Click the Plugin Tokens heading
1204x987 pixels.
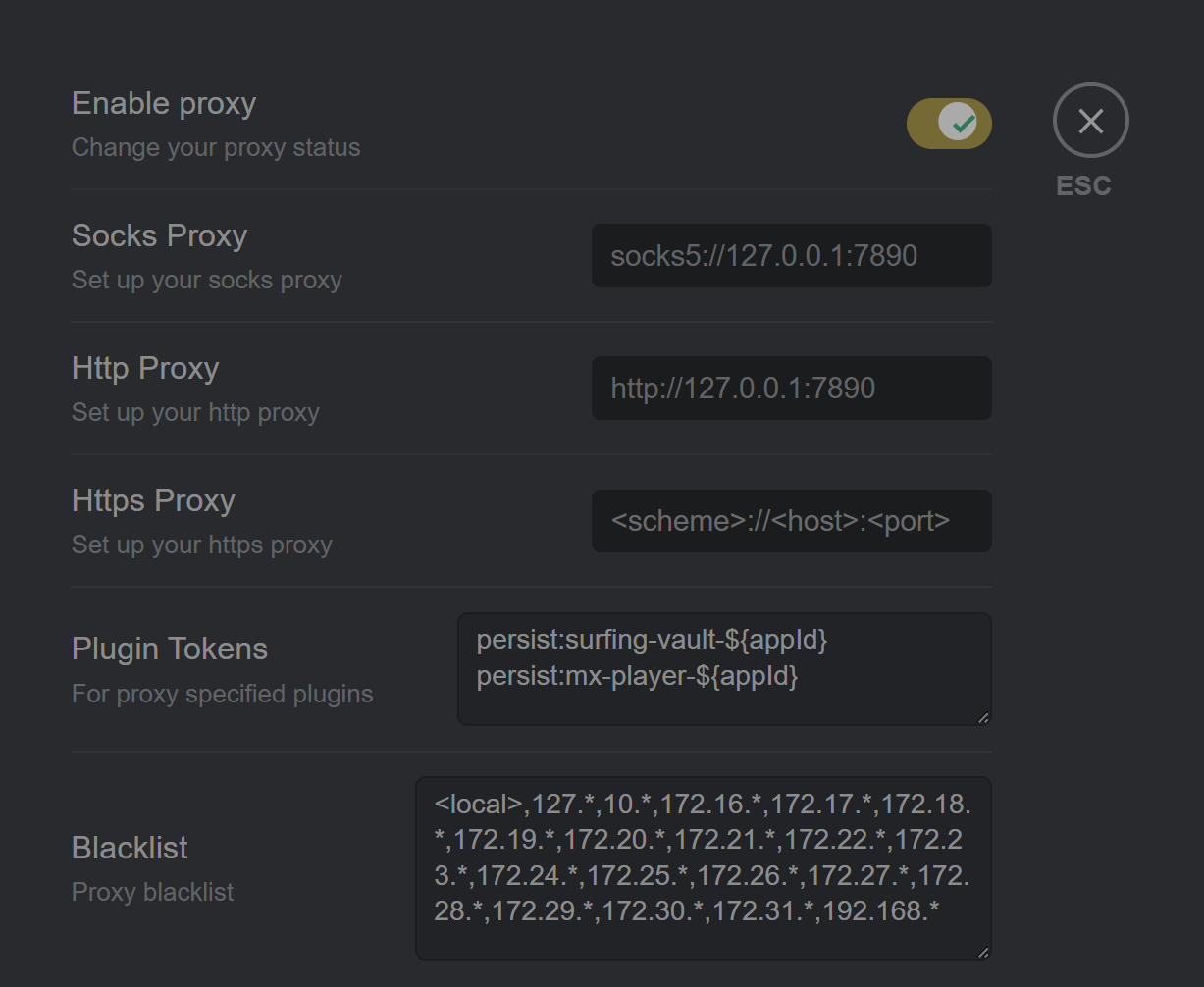(170, 649)
